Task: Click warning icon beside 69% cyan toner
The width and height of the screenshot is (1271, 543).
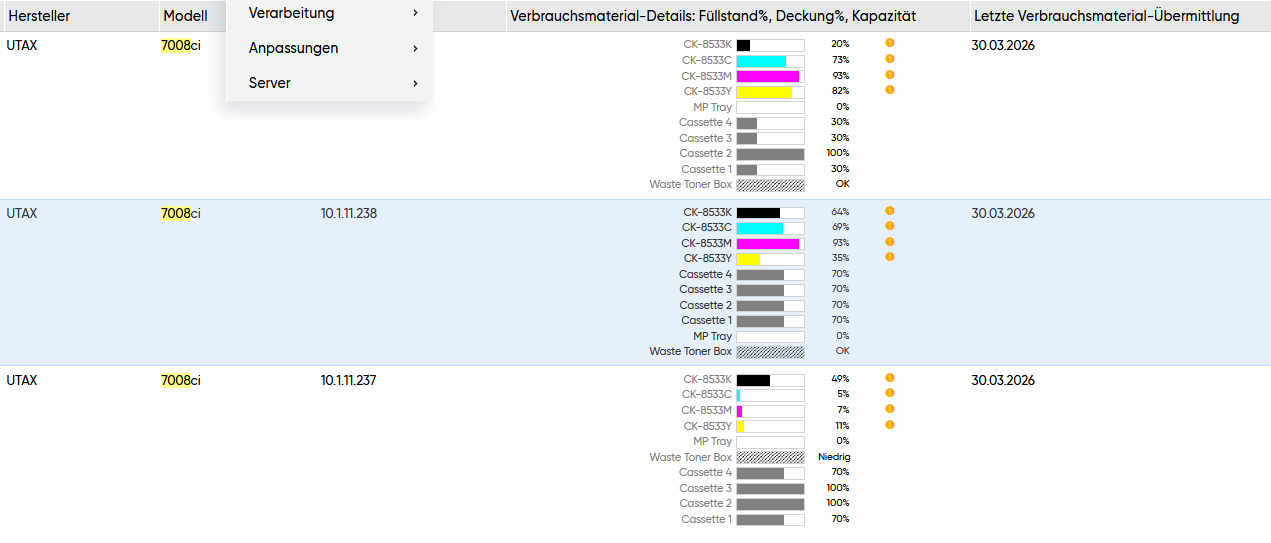Action: tap(889, 226)
